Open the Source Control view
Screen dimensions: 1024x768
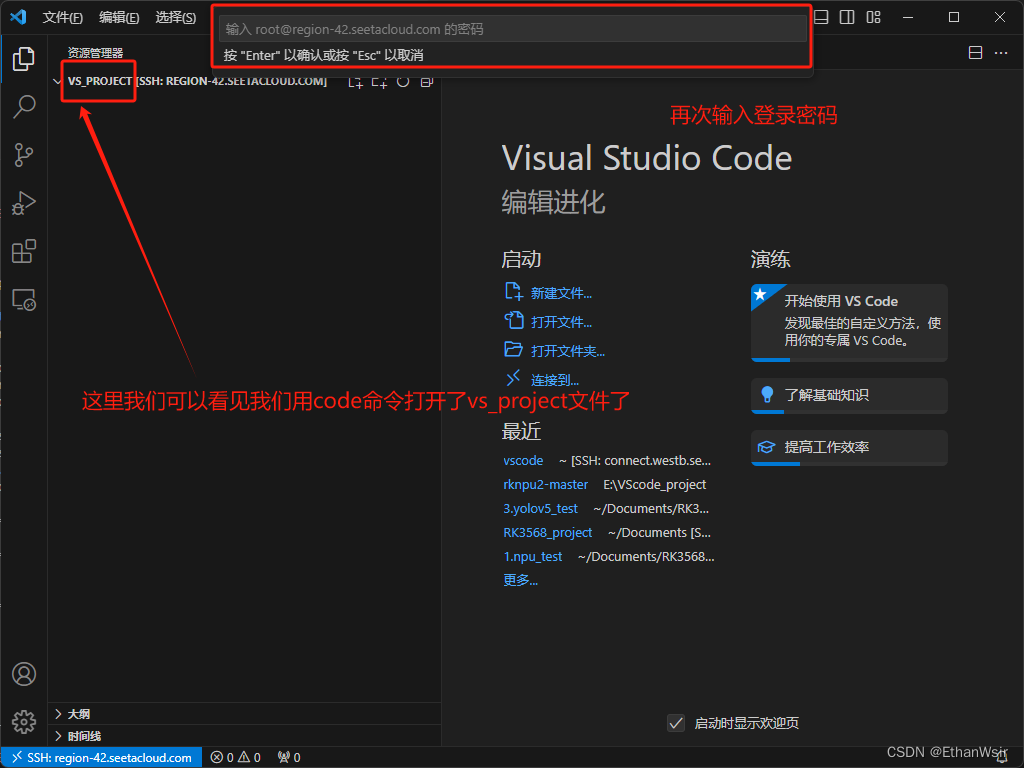[x=24, y=155]
